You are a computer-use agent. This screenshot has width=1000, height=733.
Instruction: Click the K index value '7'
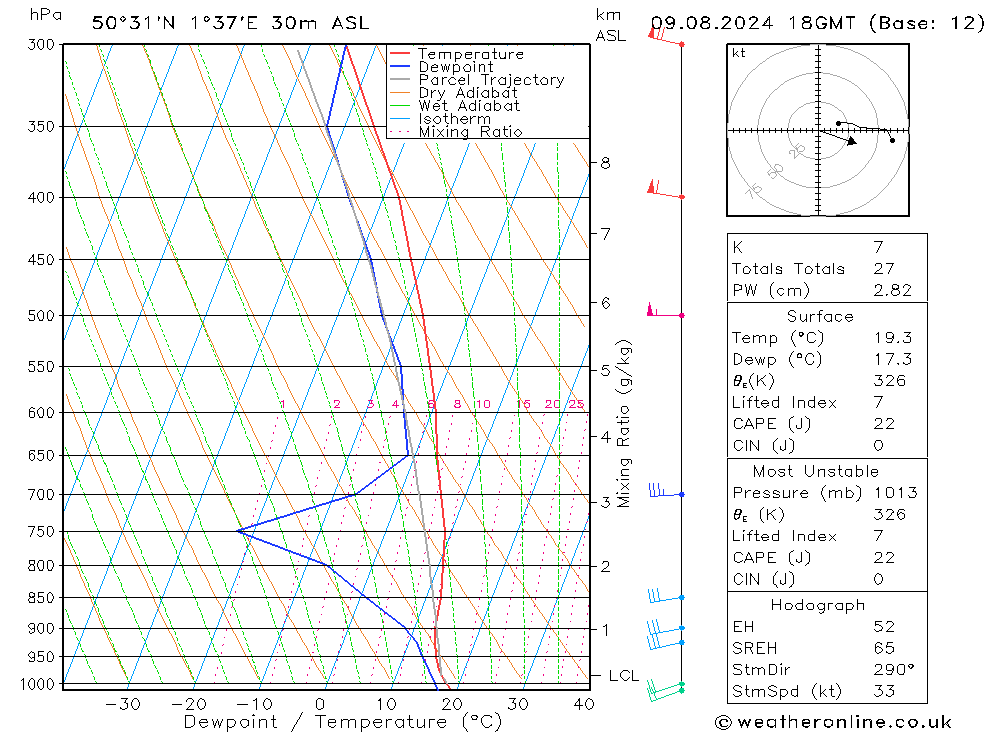[x=878, y=247]
